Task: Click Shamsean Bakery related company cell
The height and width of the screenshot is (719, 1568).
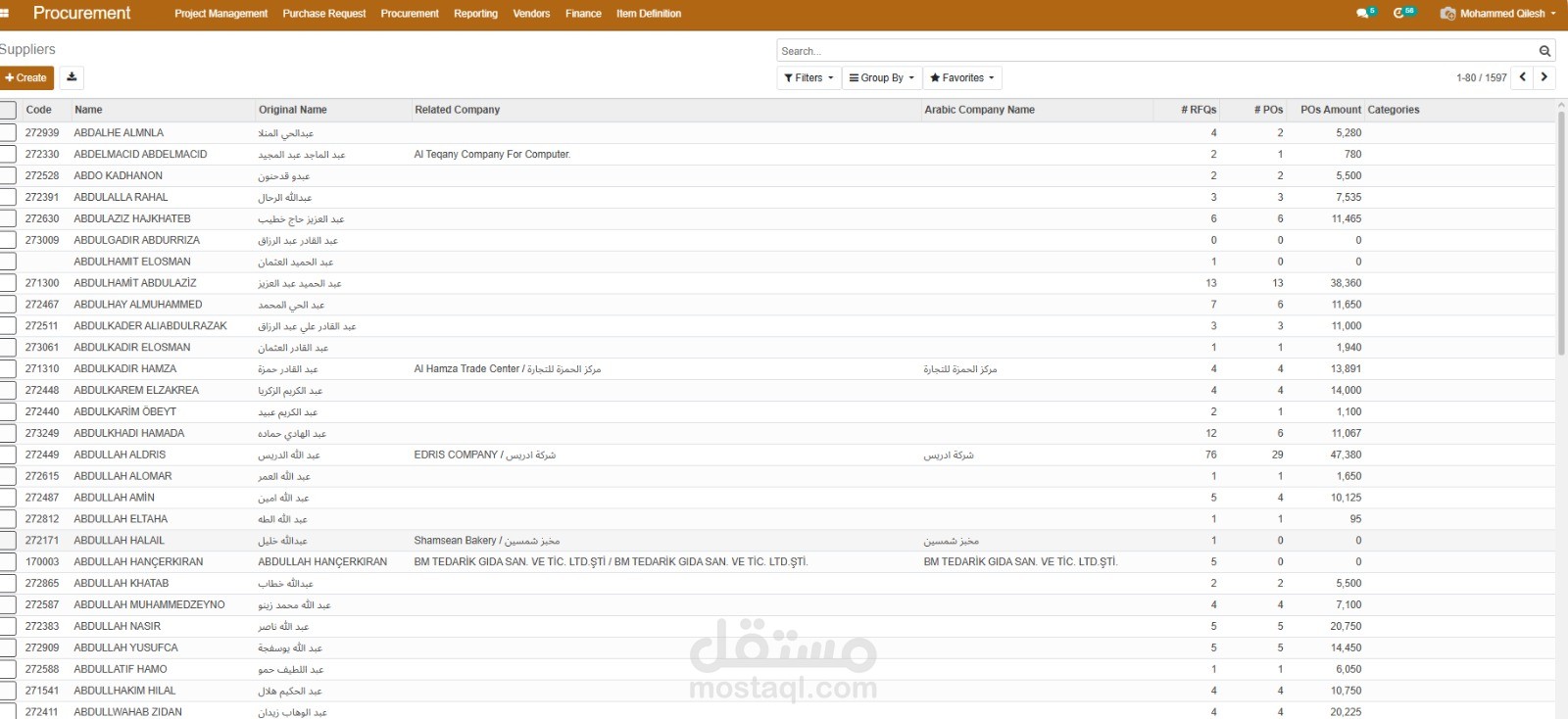Action: (486, 541)
